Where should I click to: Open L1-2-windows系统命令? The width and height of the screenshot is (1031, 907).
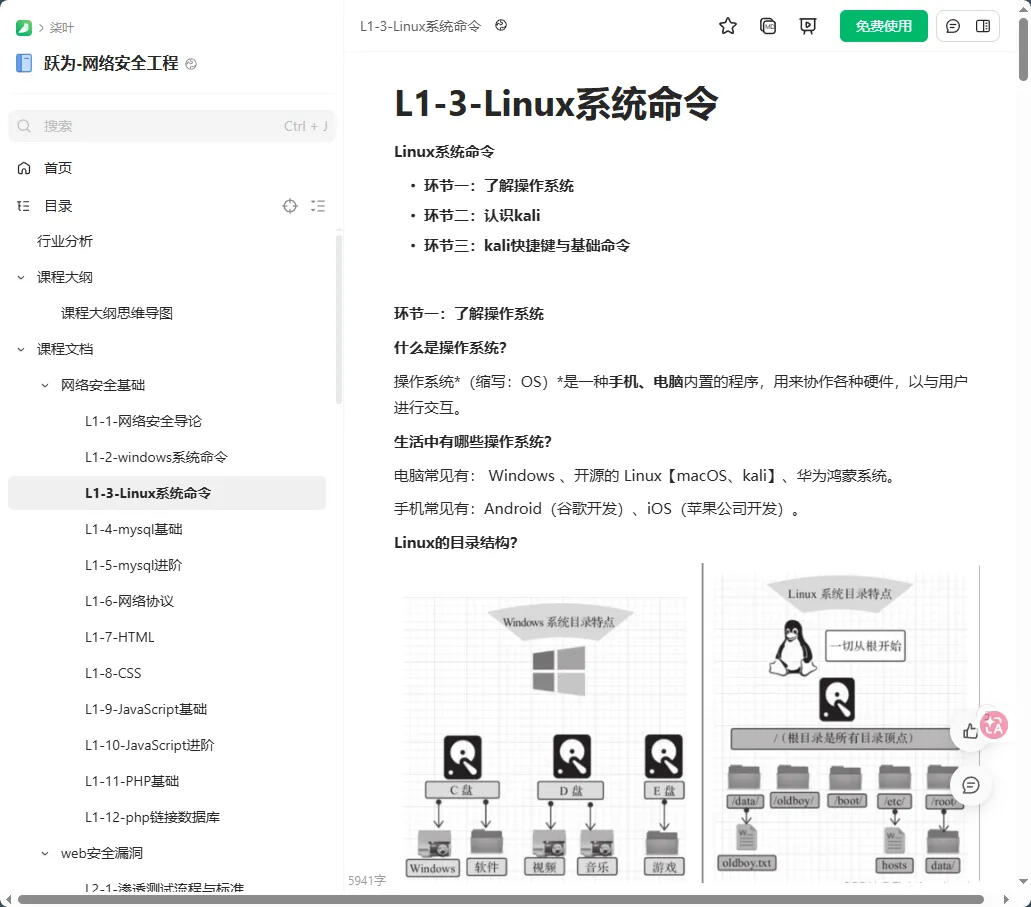coord(156,457)
